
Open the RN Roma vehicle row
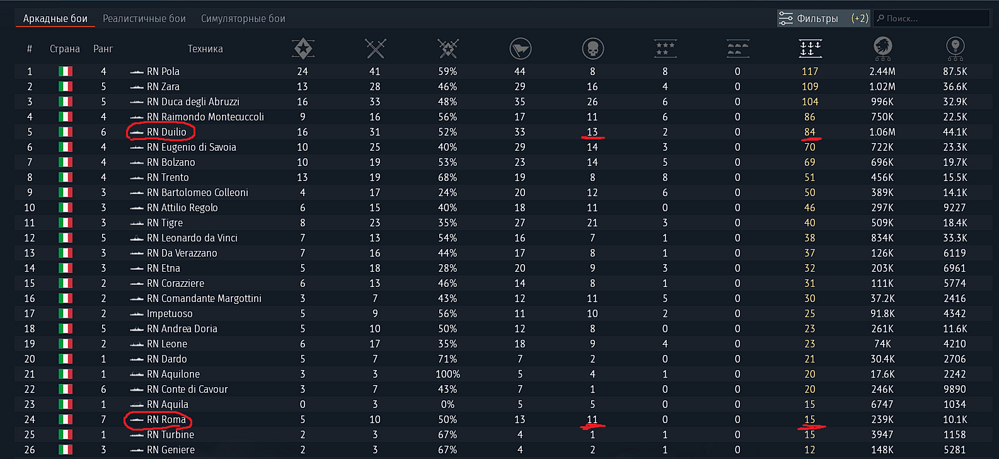[x=499, y=419]
